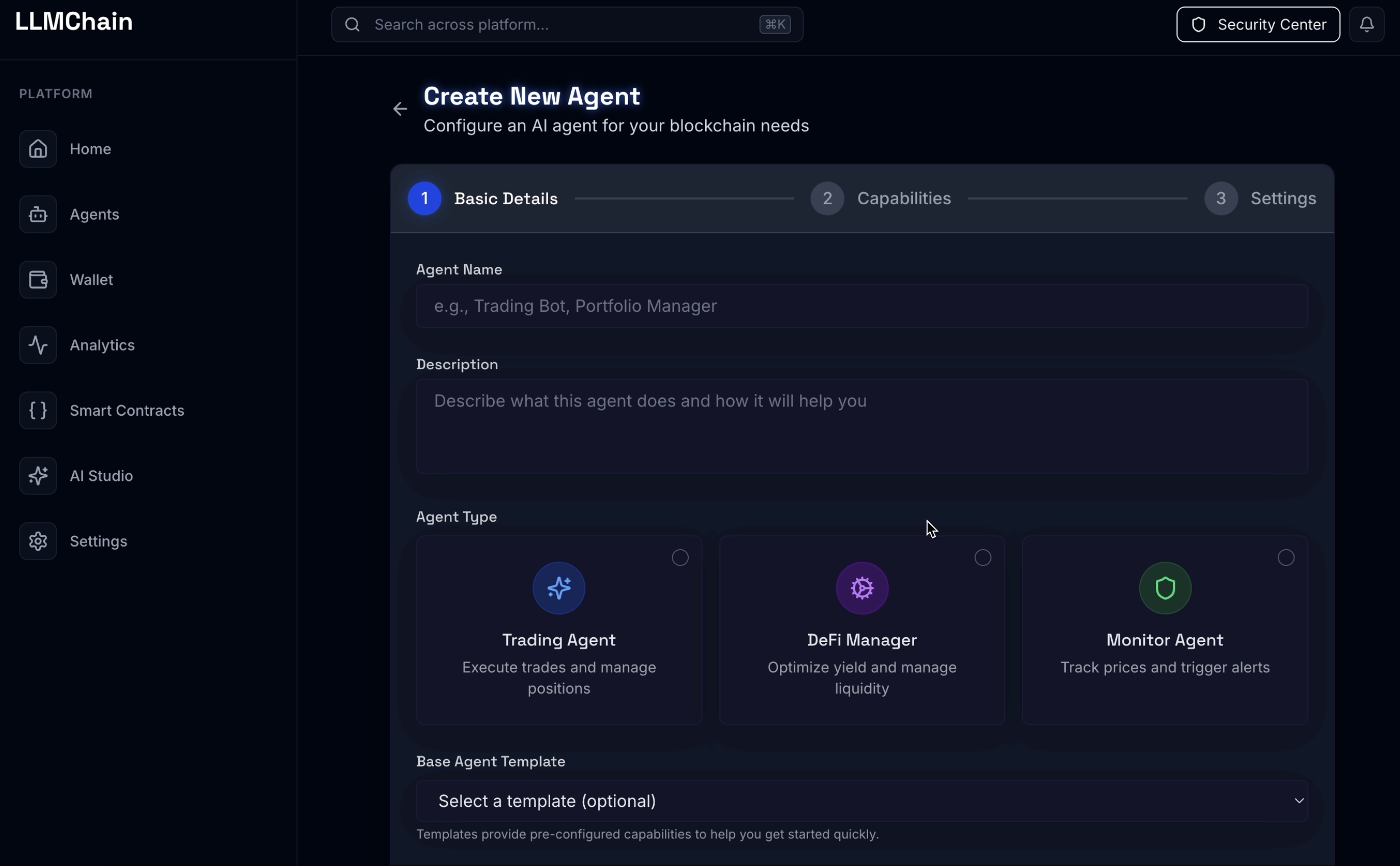The image size is (1400, 866).
Task: Go to step 3 Settings
Action: coord(1260,198)
